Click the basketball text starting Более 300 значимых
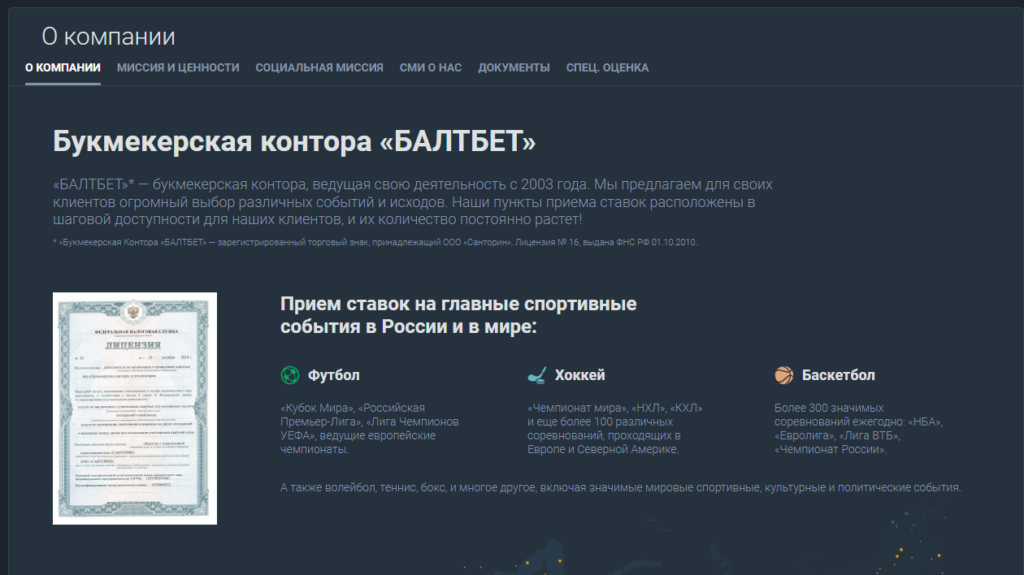Screen dimensions: 1024x575 [859, 429]
